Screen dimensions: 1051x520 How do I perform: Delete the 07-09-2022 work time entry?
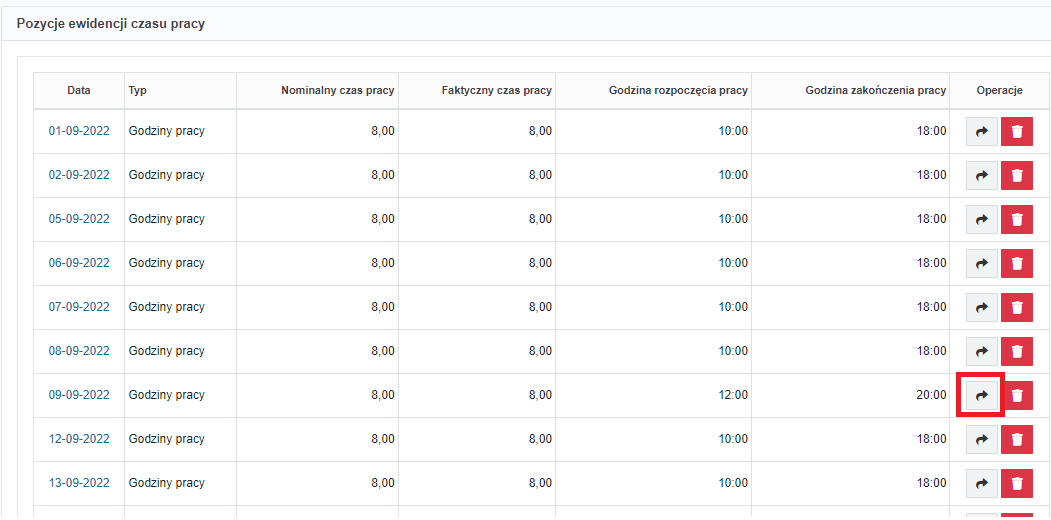click(1017, 308)
